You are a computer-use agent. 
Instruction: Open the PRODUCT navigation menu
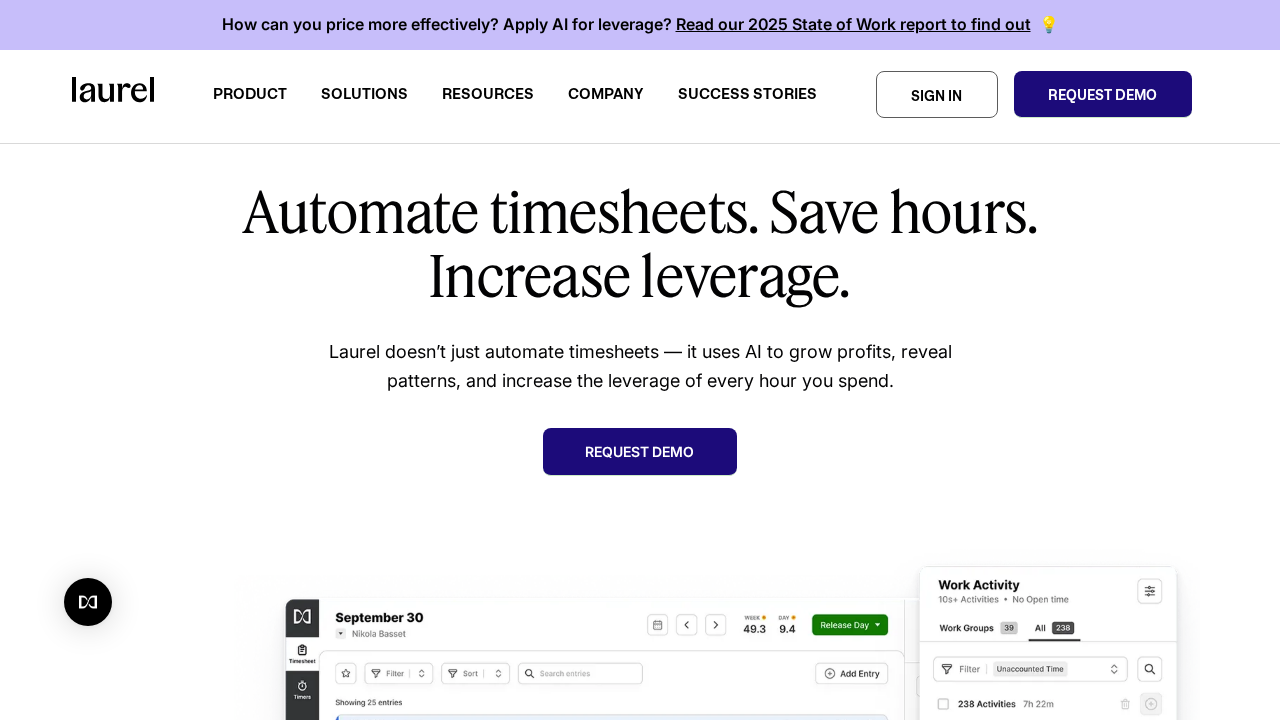[250, 94]
